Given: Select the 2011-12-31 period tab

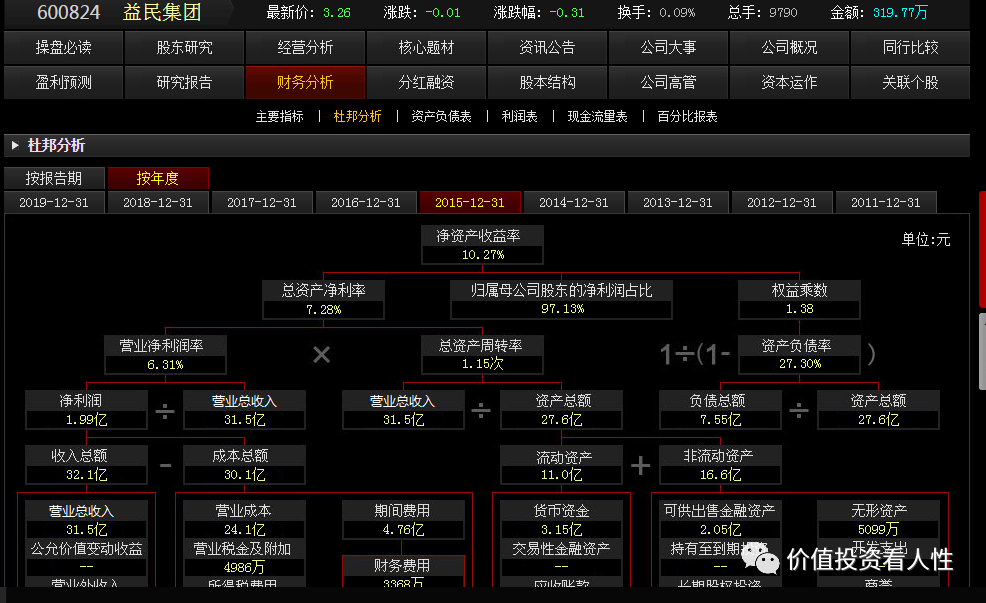Looking at the screenshot, I should (x=886, y=202).
